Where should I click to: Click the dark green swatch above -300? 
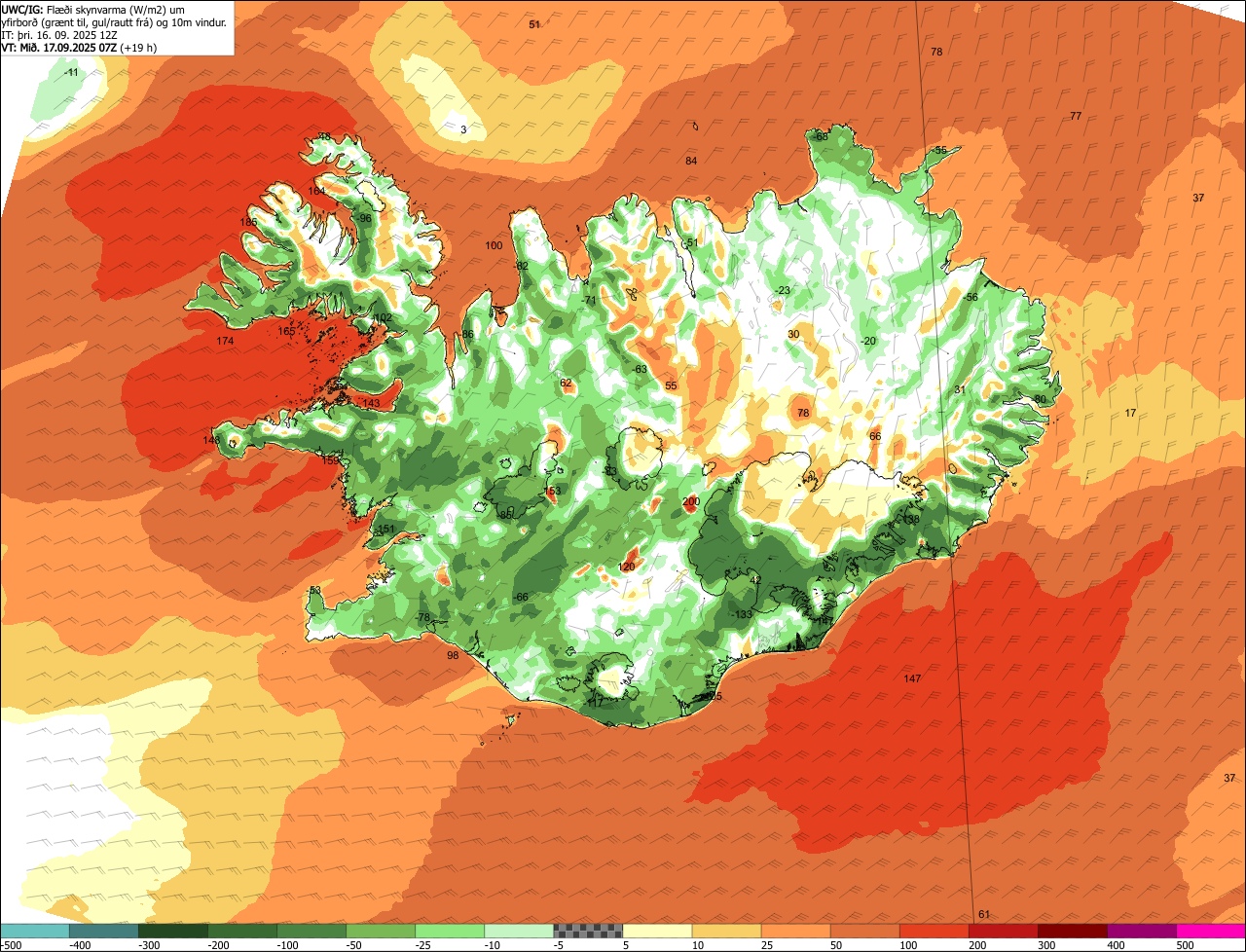pyautogui.click(x=172, y=931)
